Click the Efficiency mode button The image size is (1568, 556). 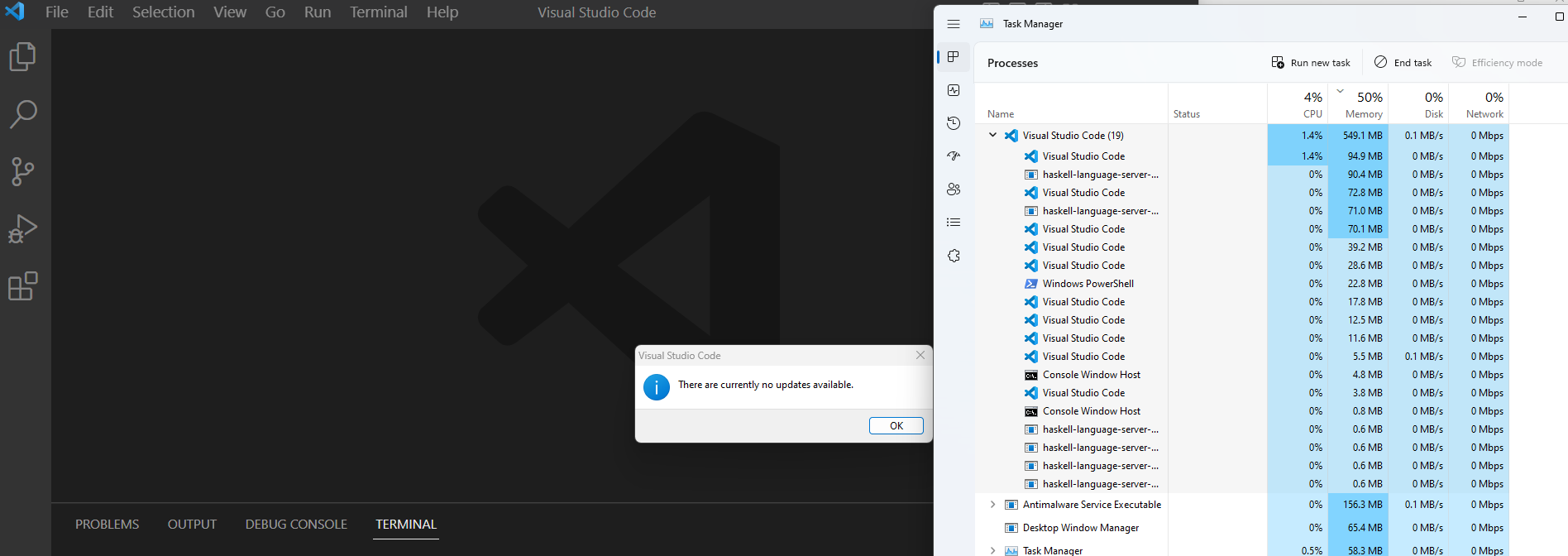(1498, 63)
